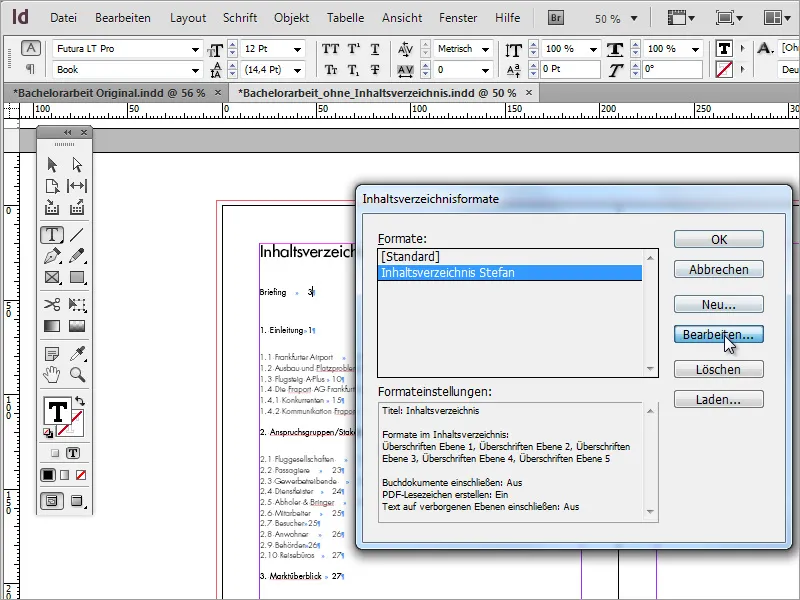Open the Bearbeiten menu
This screenshot has height=600, width=800.
point(123,18)
